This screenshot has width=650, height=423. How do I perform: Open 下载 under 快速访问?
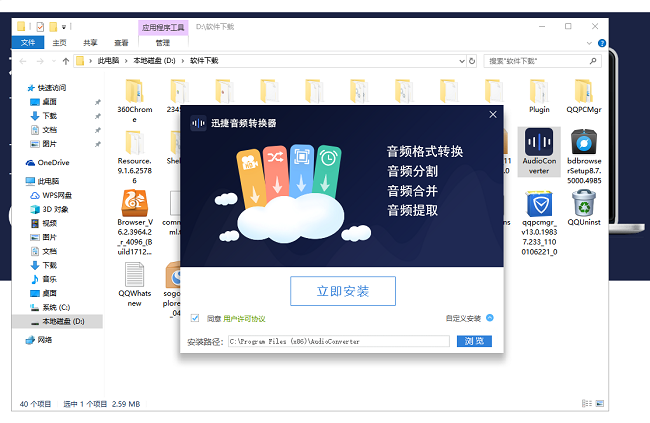(49, 116)
